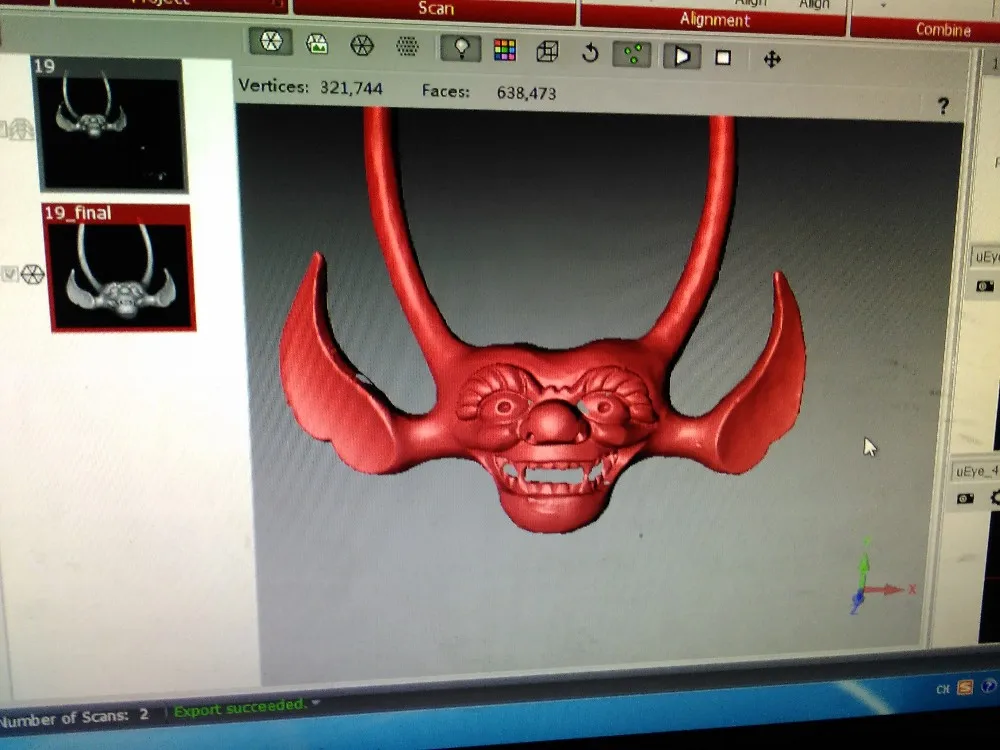Toggle the light bulb lighting icon

(x=461, y=48)
